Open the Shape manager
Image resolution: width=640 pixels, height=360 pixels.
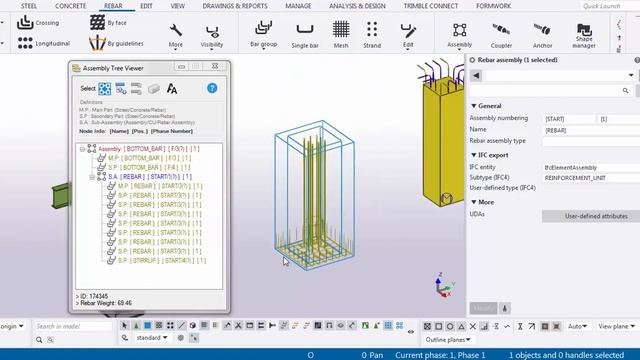(584, 36)
